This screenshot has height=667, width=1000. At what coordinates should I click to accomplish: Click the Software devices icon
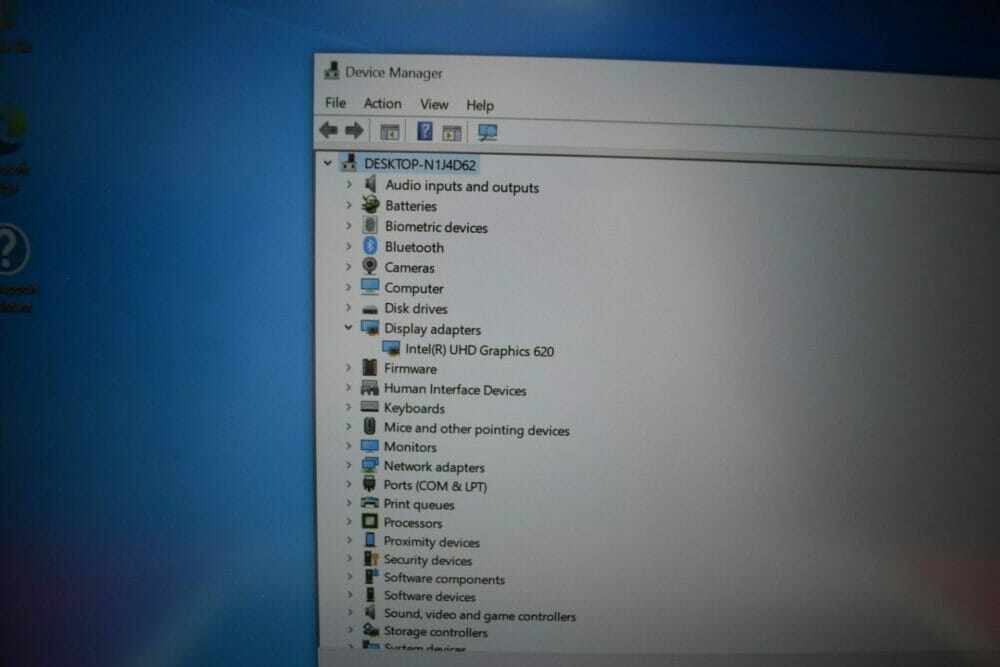[370, 594]
